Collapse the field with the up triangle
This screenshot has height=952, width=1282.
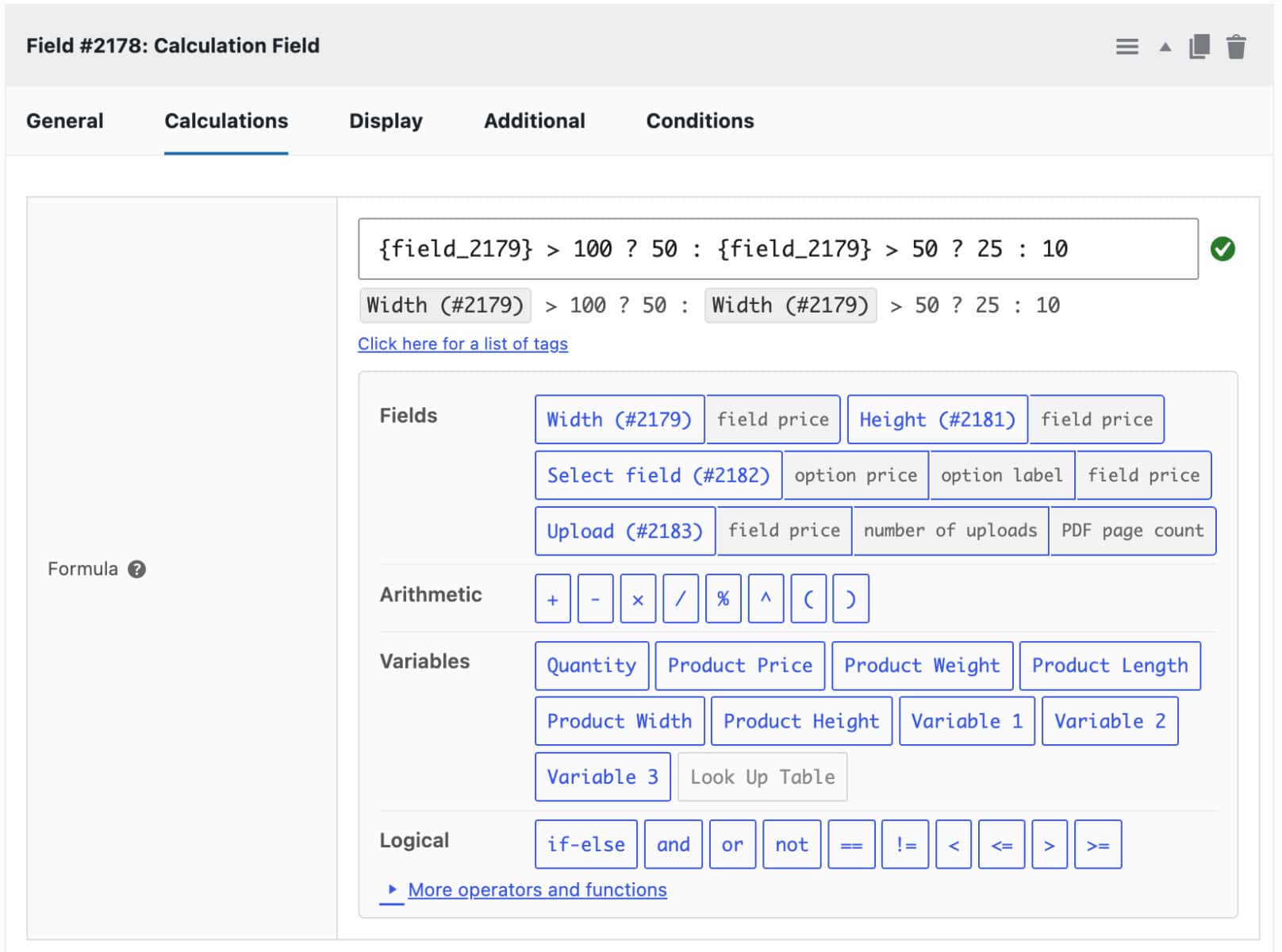pos(1165,47)
